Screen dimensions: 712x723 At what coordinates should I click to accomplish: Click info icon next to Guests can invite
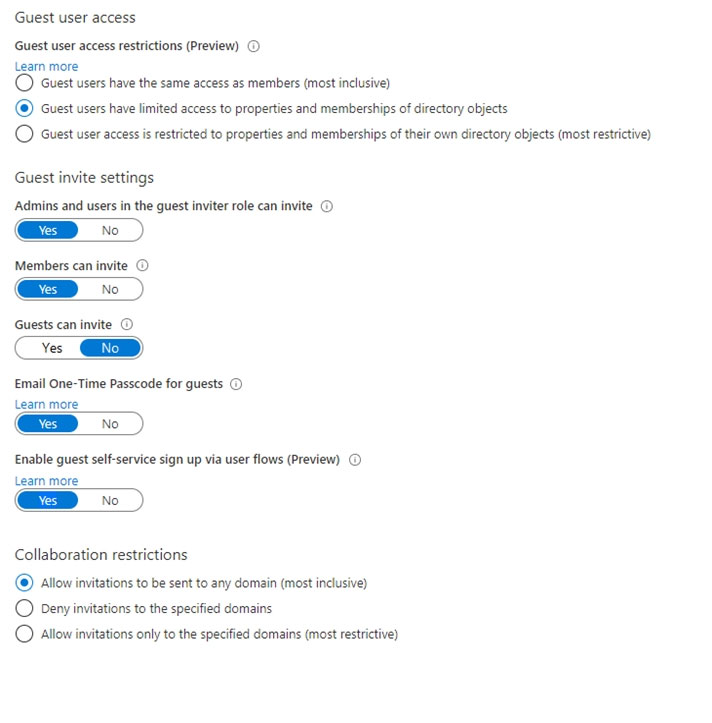pos(126,325)
